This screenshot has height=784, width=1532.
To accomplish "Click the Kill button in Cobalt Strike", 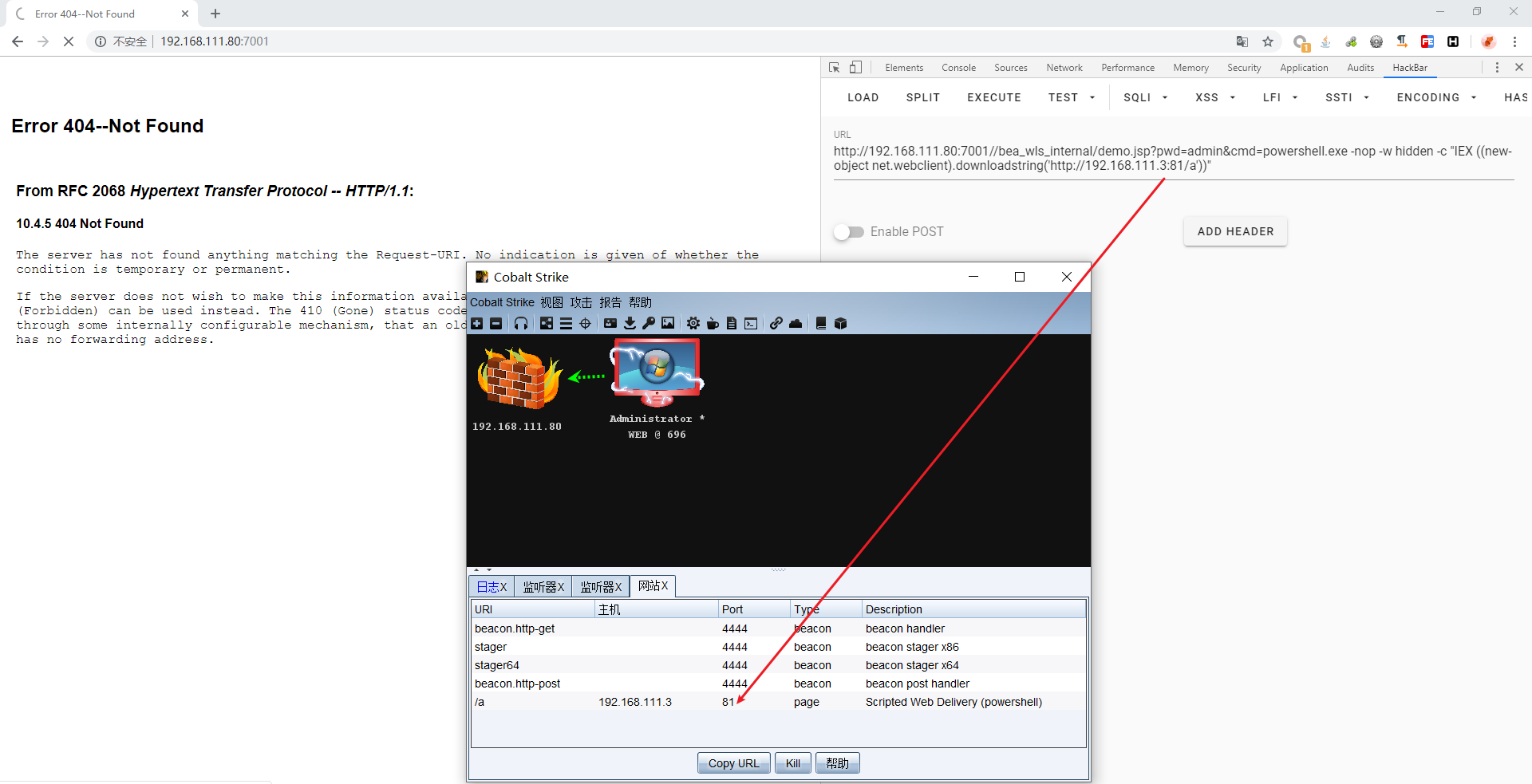I will click(793, 763).
